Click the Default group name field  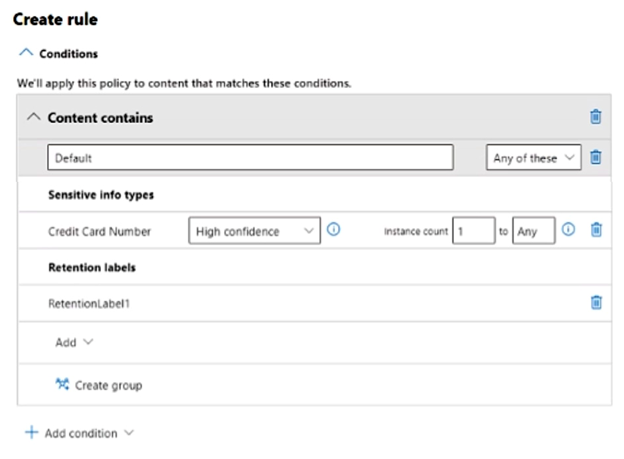click(250, 158)
